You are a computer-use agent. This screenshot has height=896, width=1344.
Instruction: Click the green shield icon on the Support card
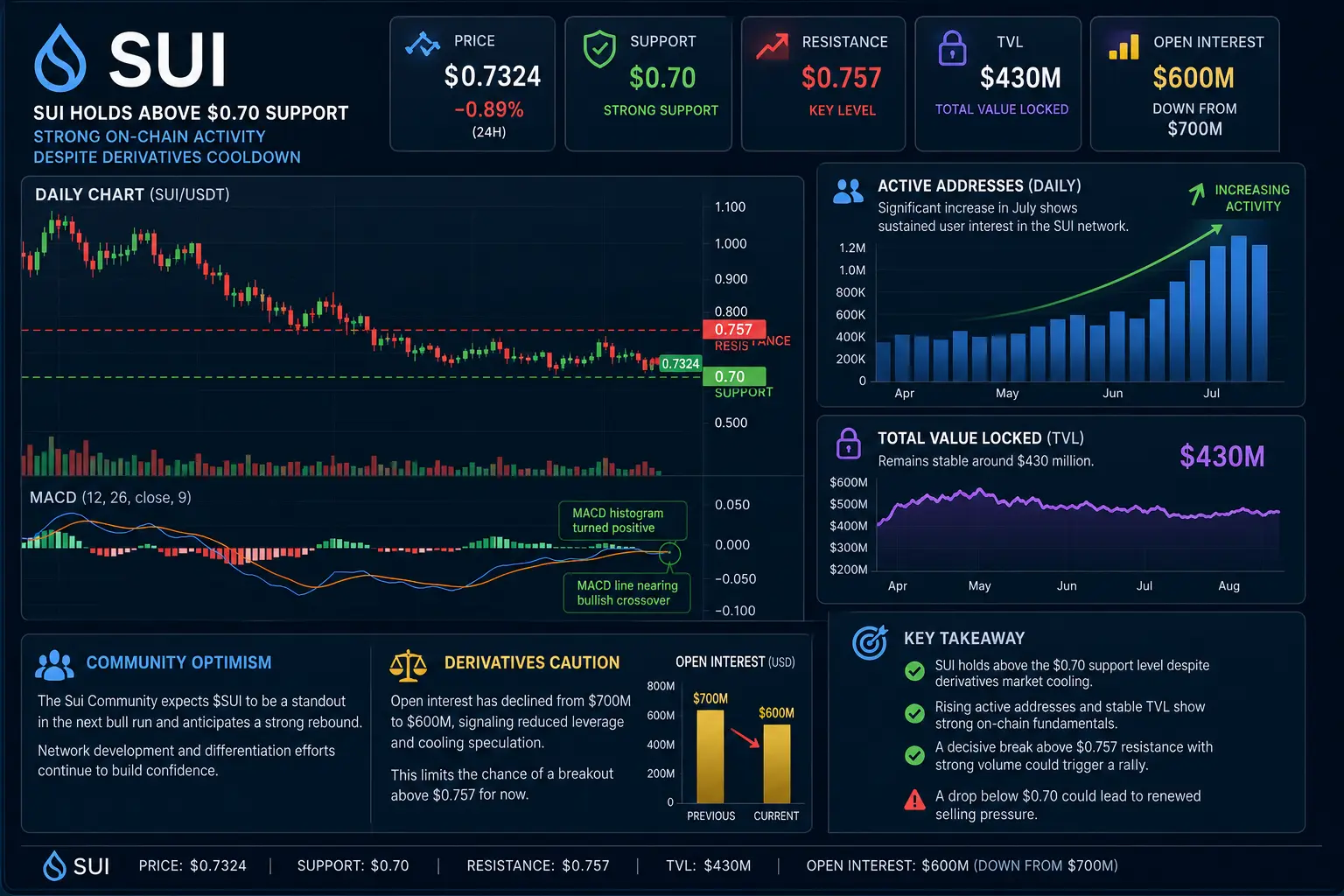coord(599,48)
